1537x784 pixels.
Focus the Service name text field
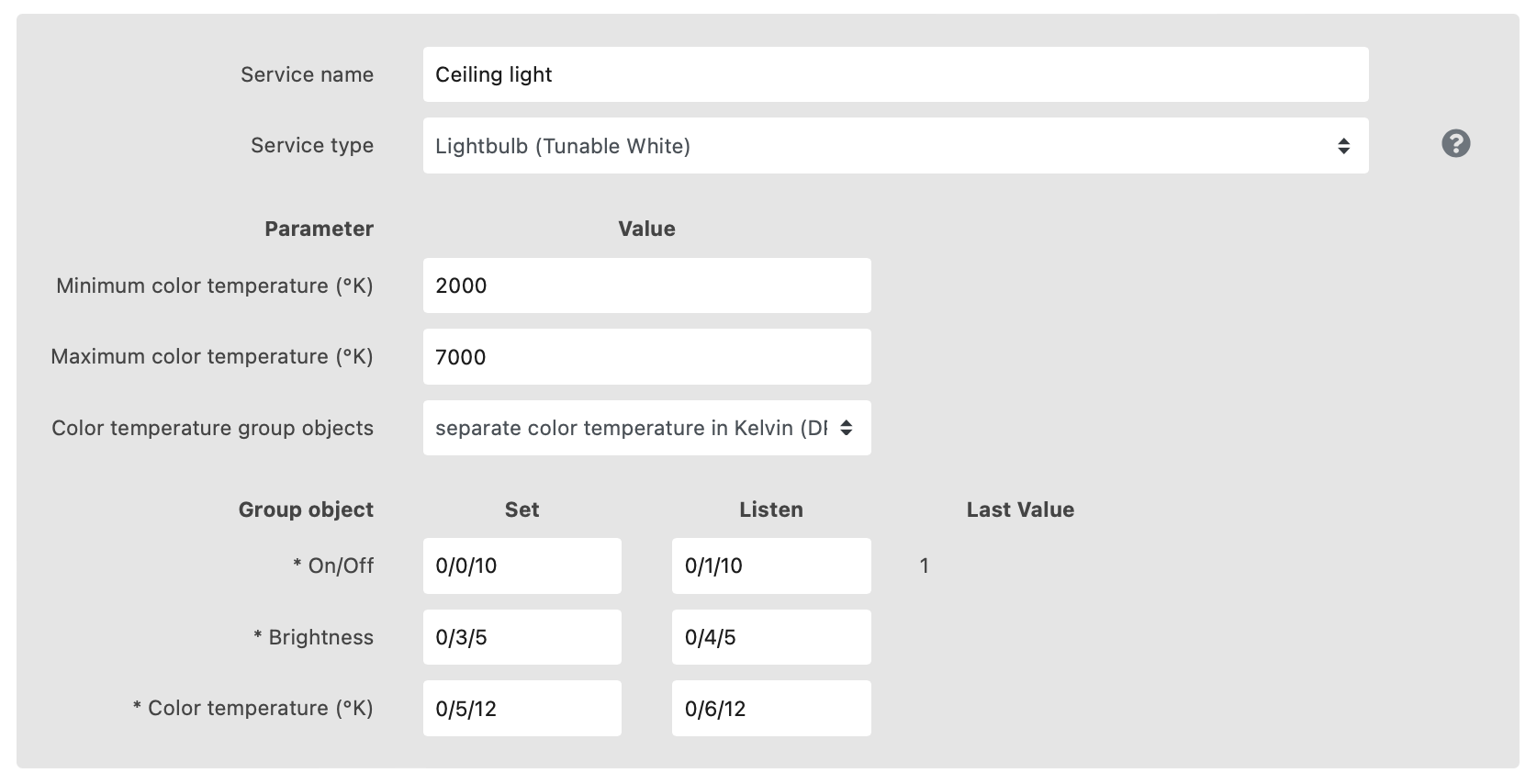(895, 74)
